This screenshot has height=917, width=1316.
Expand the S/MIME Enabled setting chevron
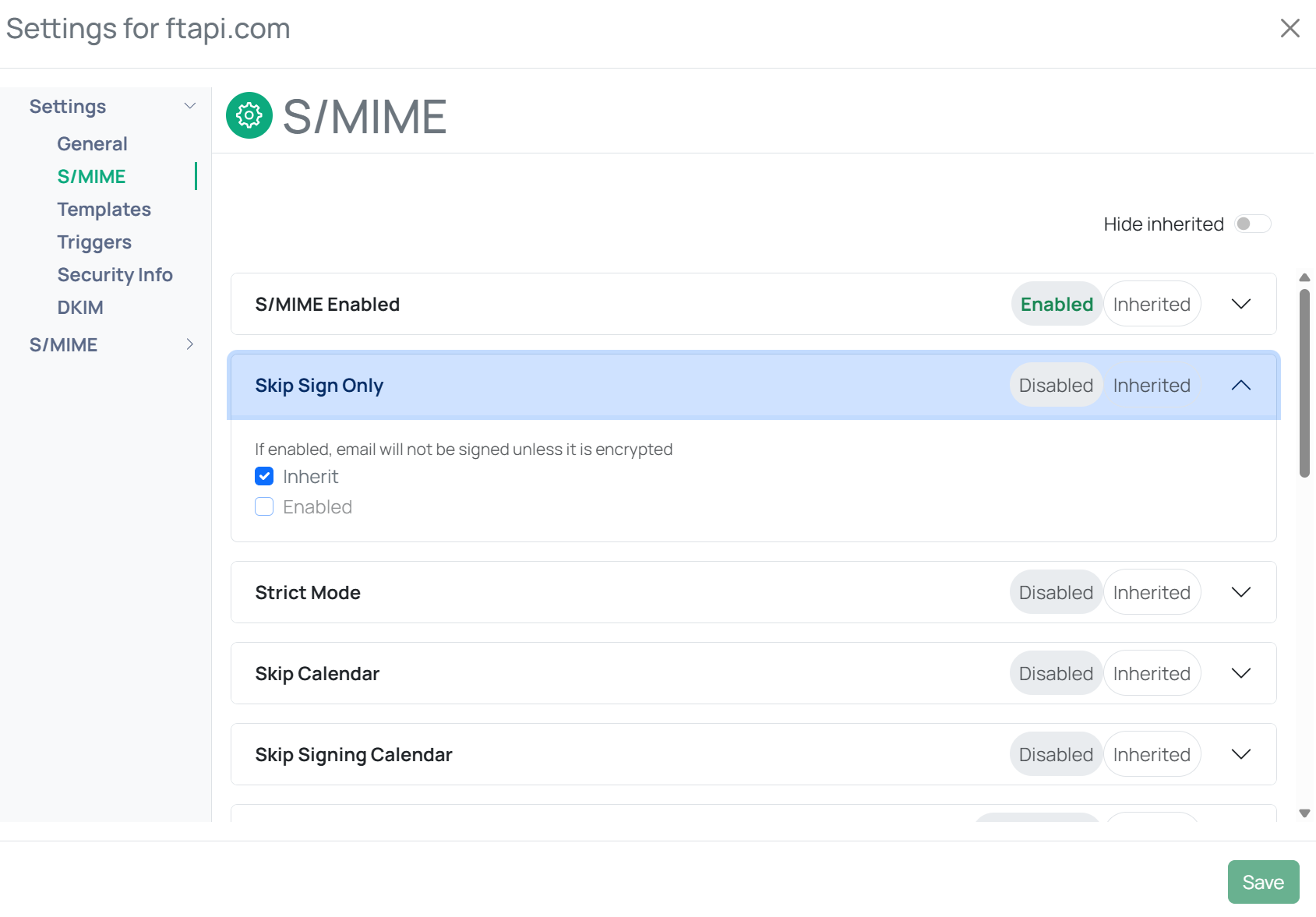click(x=1240, y=305)
